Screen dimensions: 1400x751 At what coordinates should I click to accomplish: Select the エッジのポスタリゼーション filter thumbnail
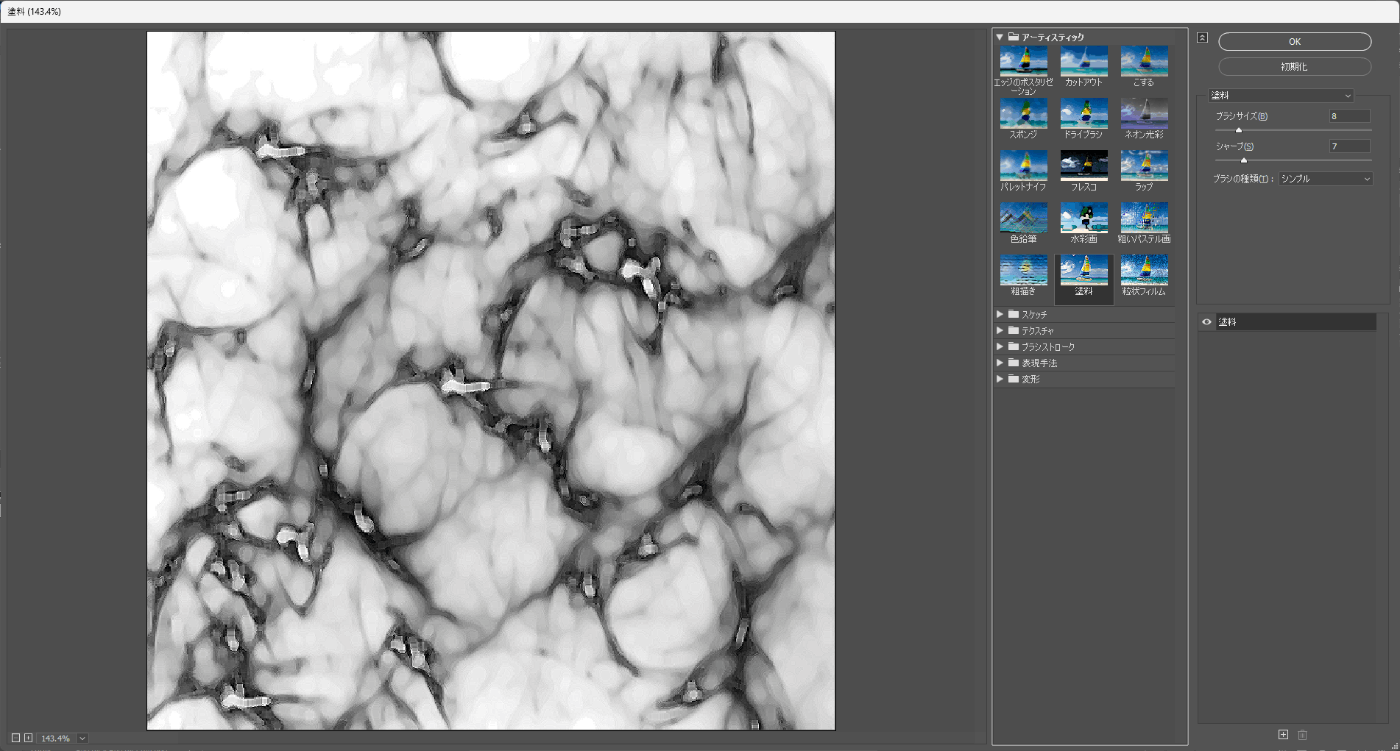(x=1023, y=62)
